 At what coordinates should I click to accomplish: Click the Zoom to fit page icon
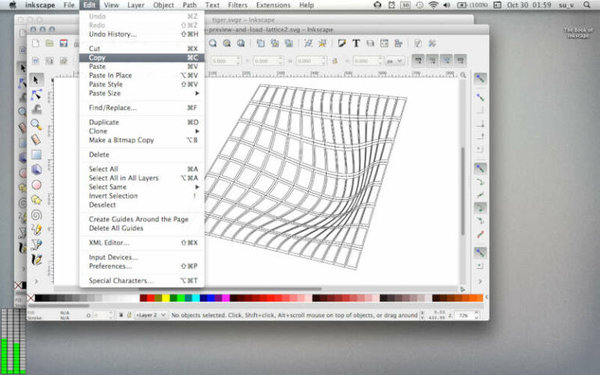point(241,43)
